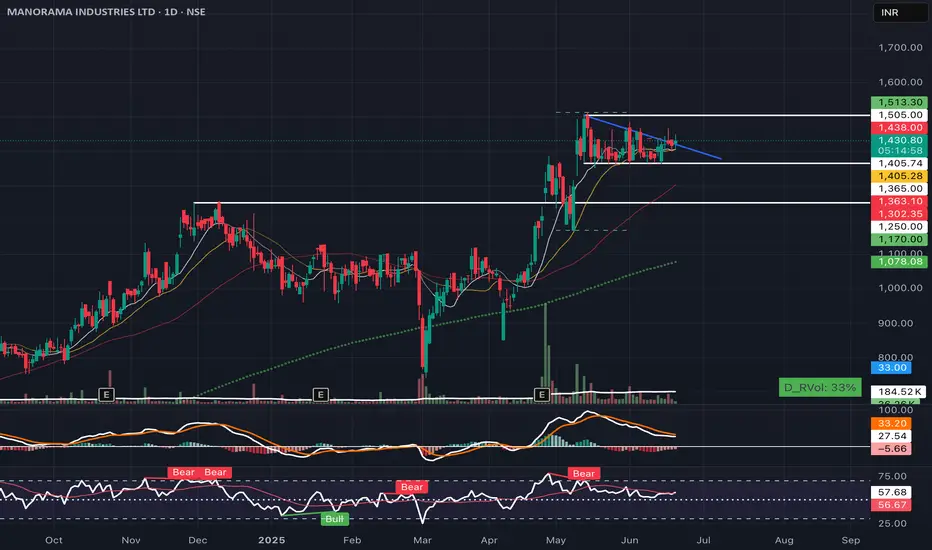Select the 1,438.00 red price tag

click(x=899, y=127)
